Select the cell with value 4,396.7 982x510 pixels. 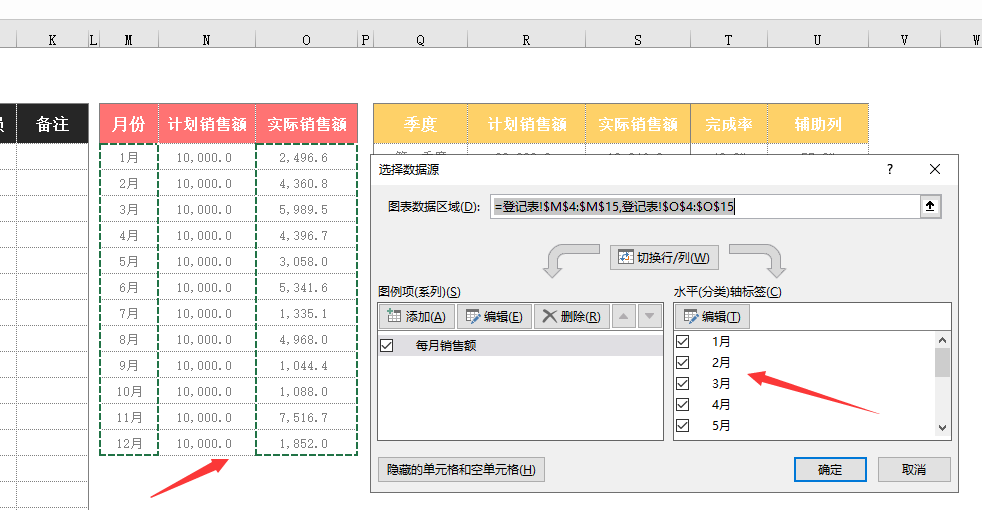click(306, 236)
